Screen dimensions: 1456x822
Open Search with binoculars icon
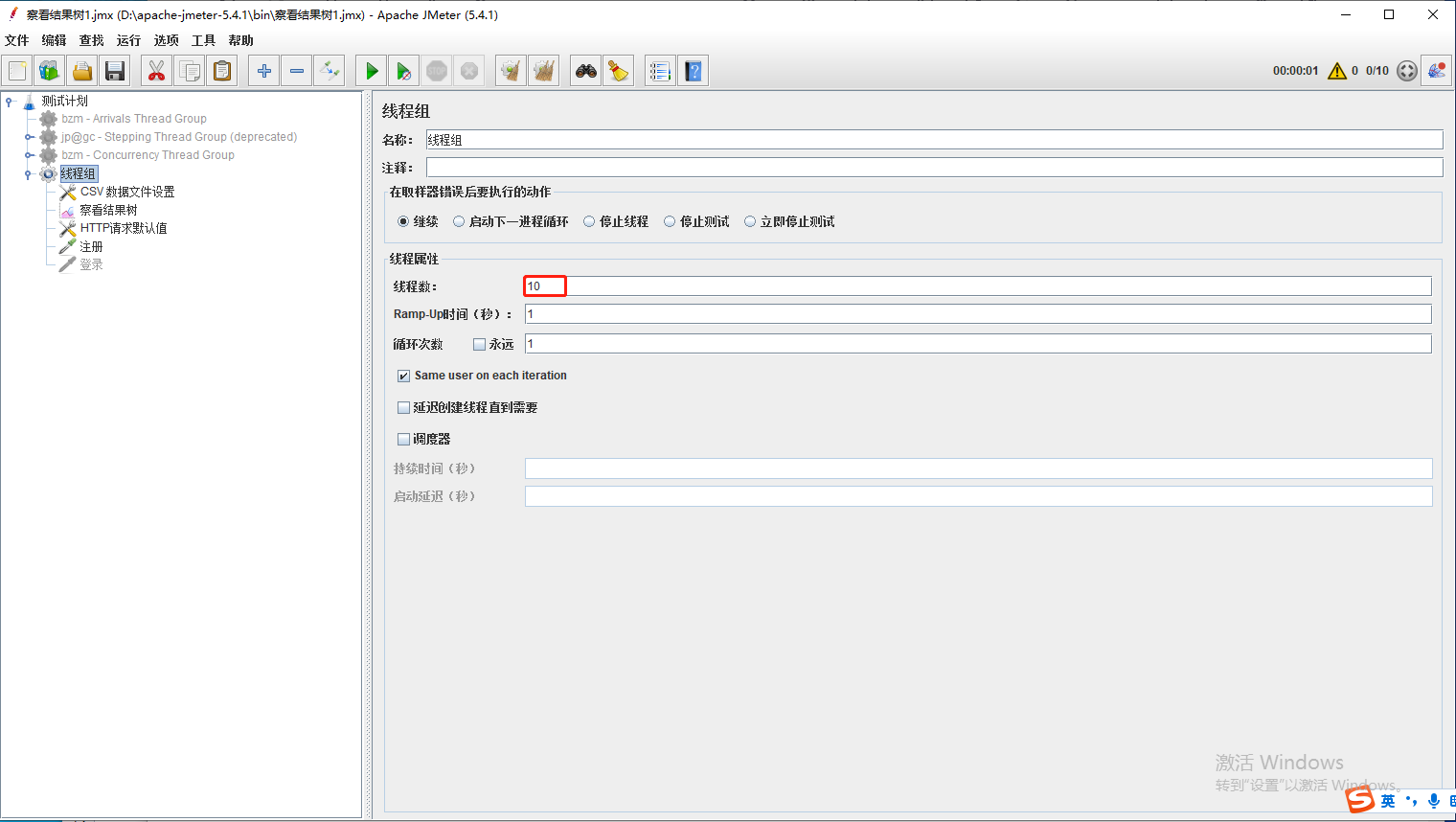pyautogui.click(x=586, y=71)
